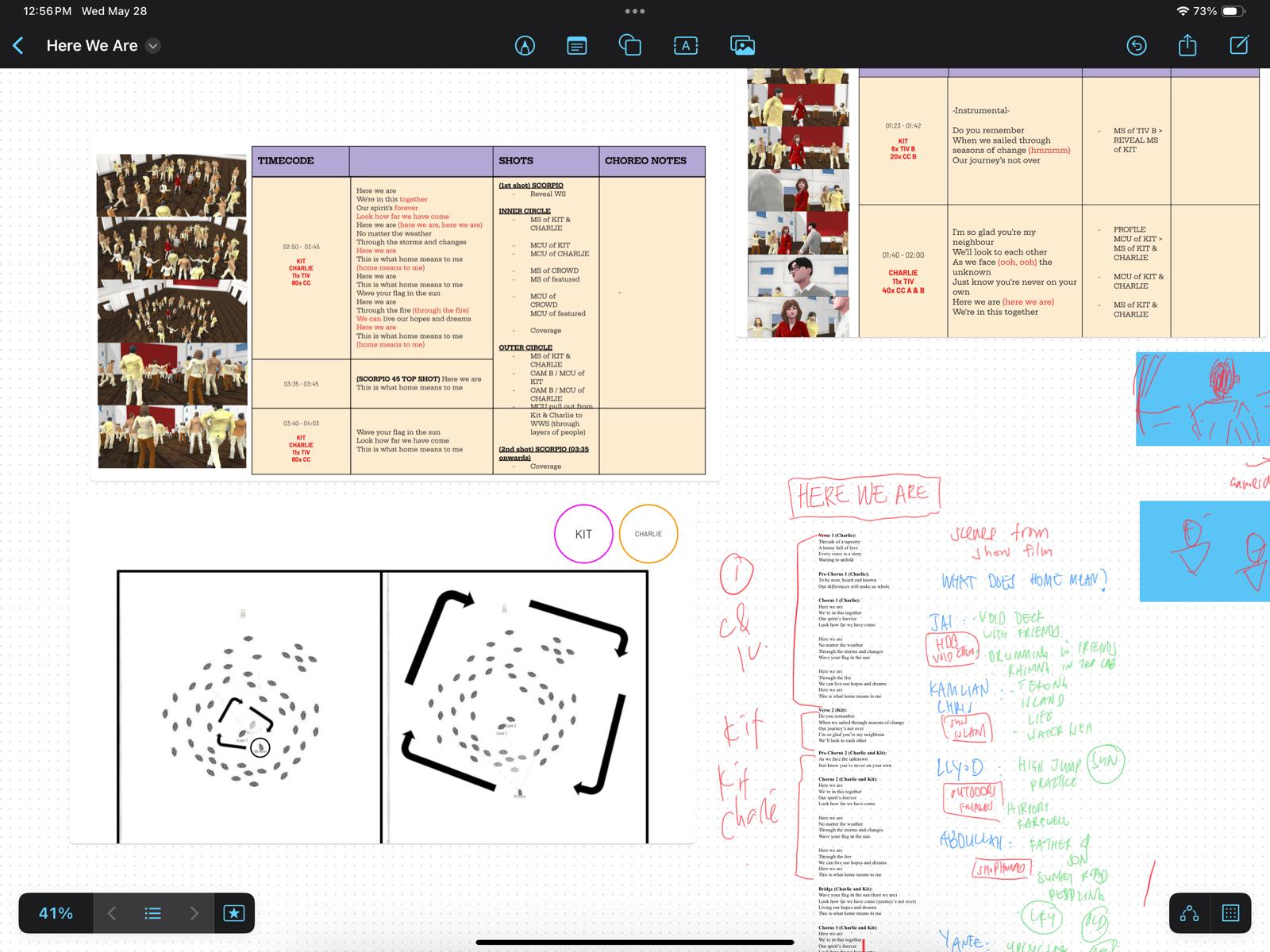The image size is (1270, 952).
Task: Select the orange CHARLIE circle
Action: (648, 534)
